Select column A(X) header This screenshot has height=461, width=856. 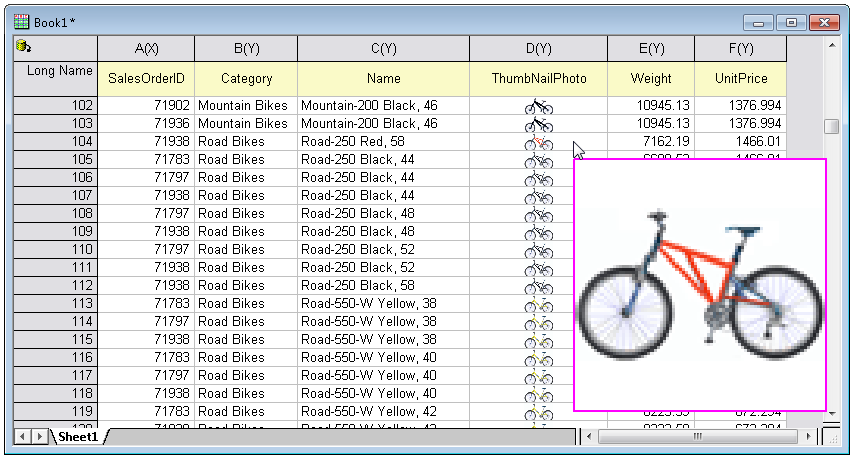point(146,48)
